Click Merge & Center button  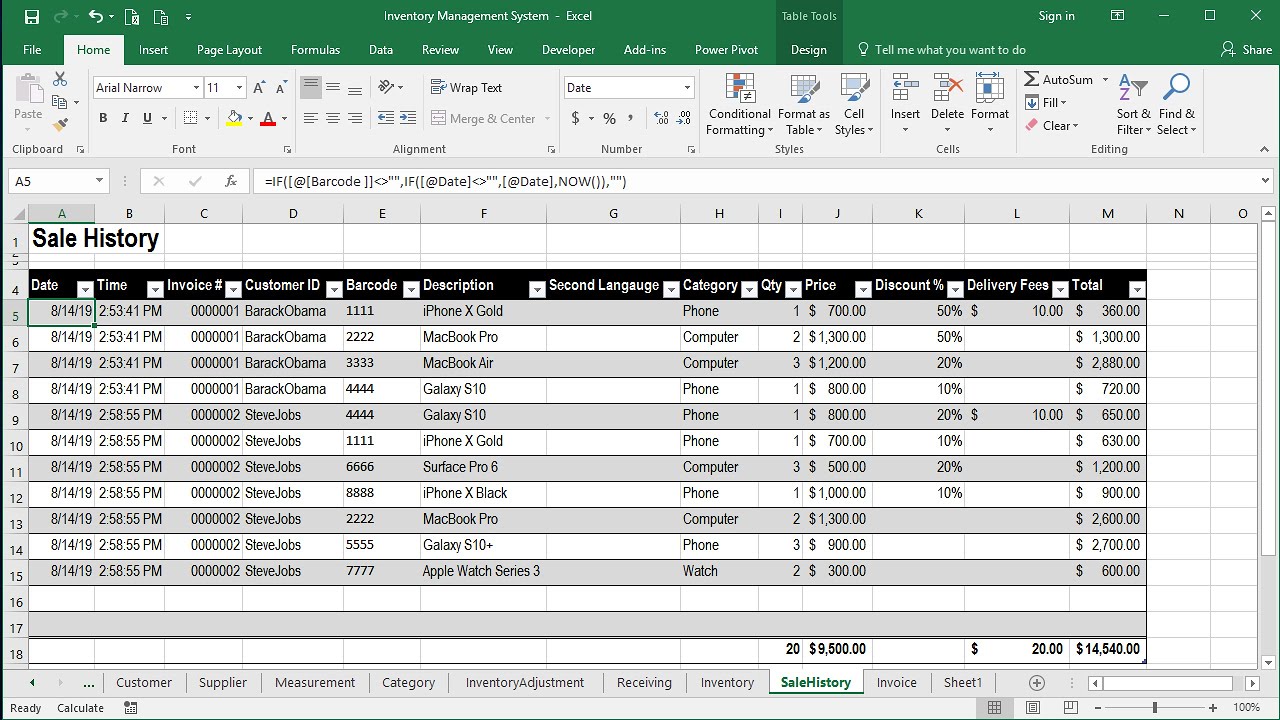point(484,118)
